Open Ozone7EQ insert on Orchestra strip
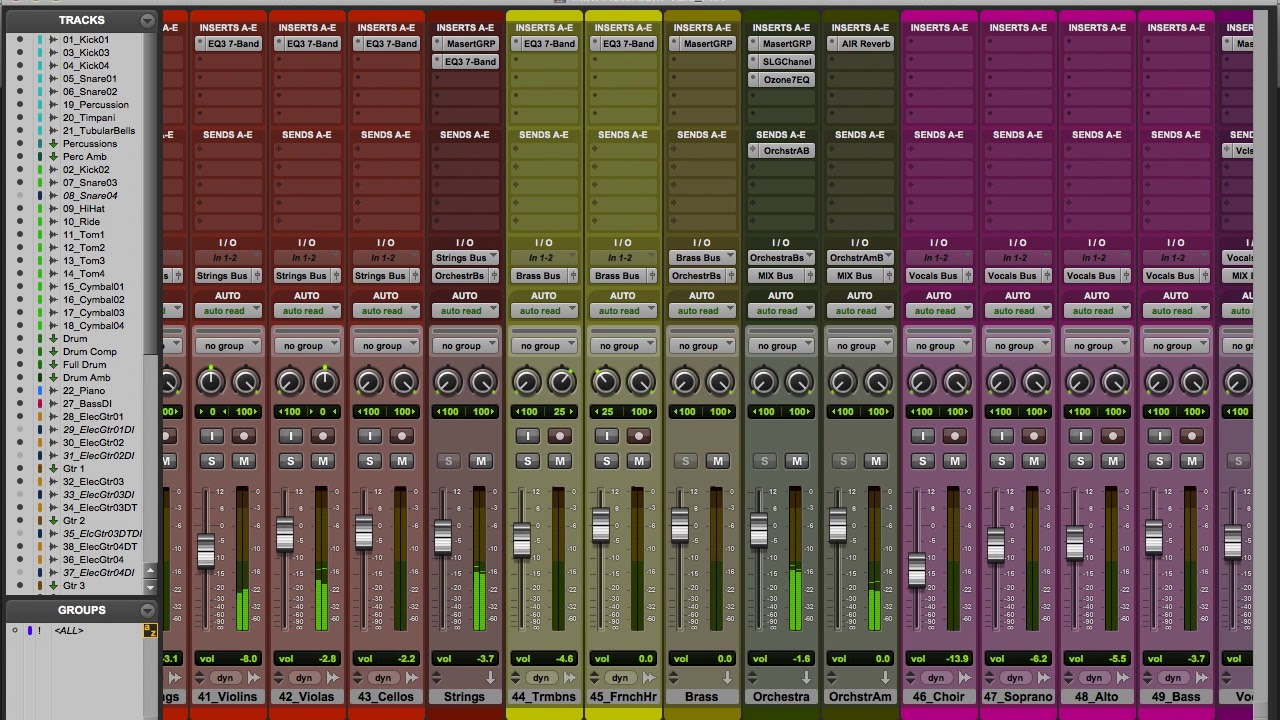This screenshot has height=720, width=1280. [x=787, y=80]
